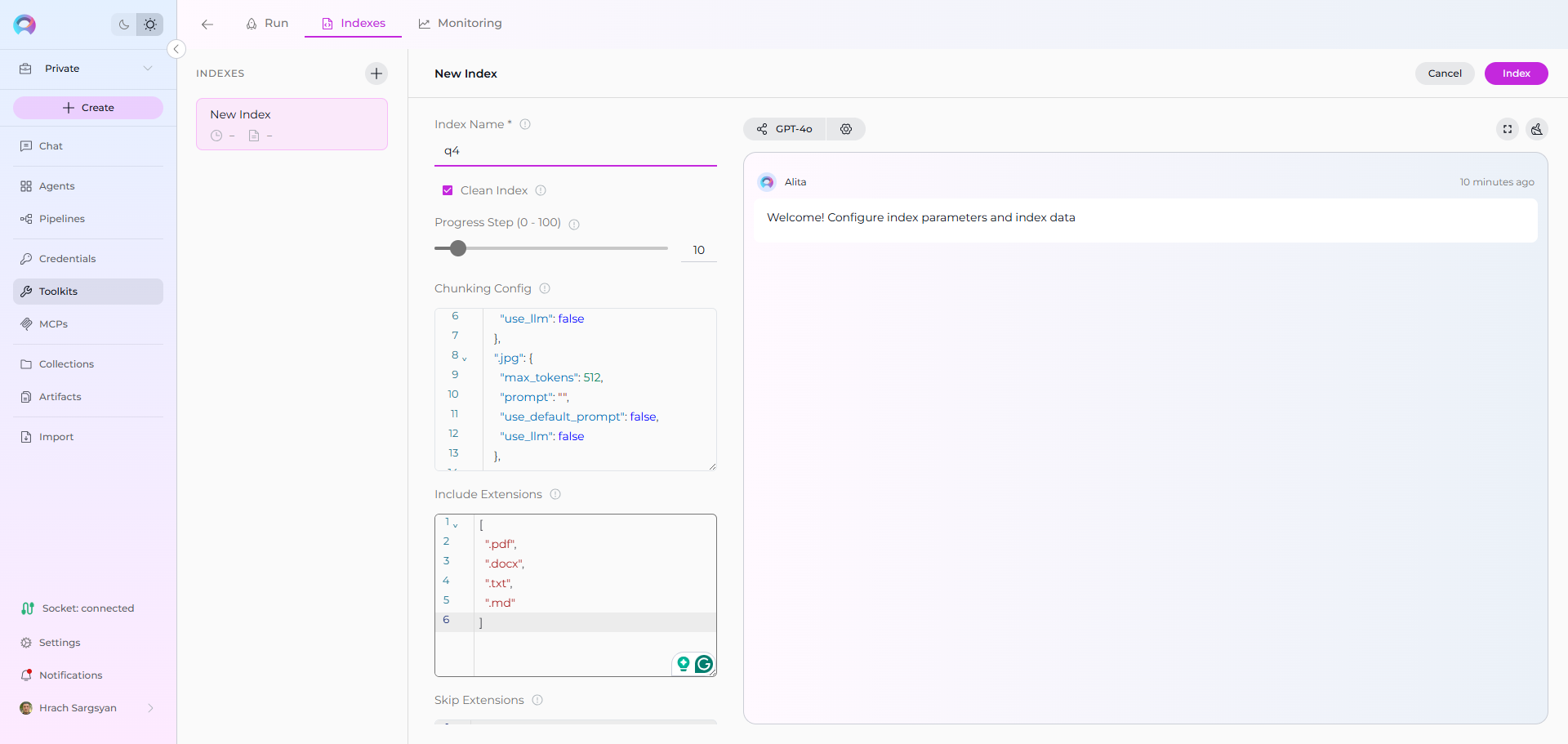Viewport: 1568px width, 744px height.
Task: Click the clear chat broom icon
Action: tap(1537, 129)
